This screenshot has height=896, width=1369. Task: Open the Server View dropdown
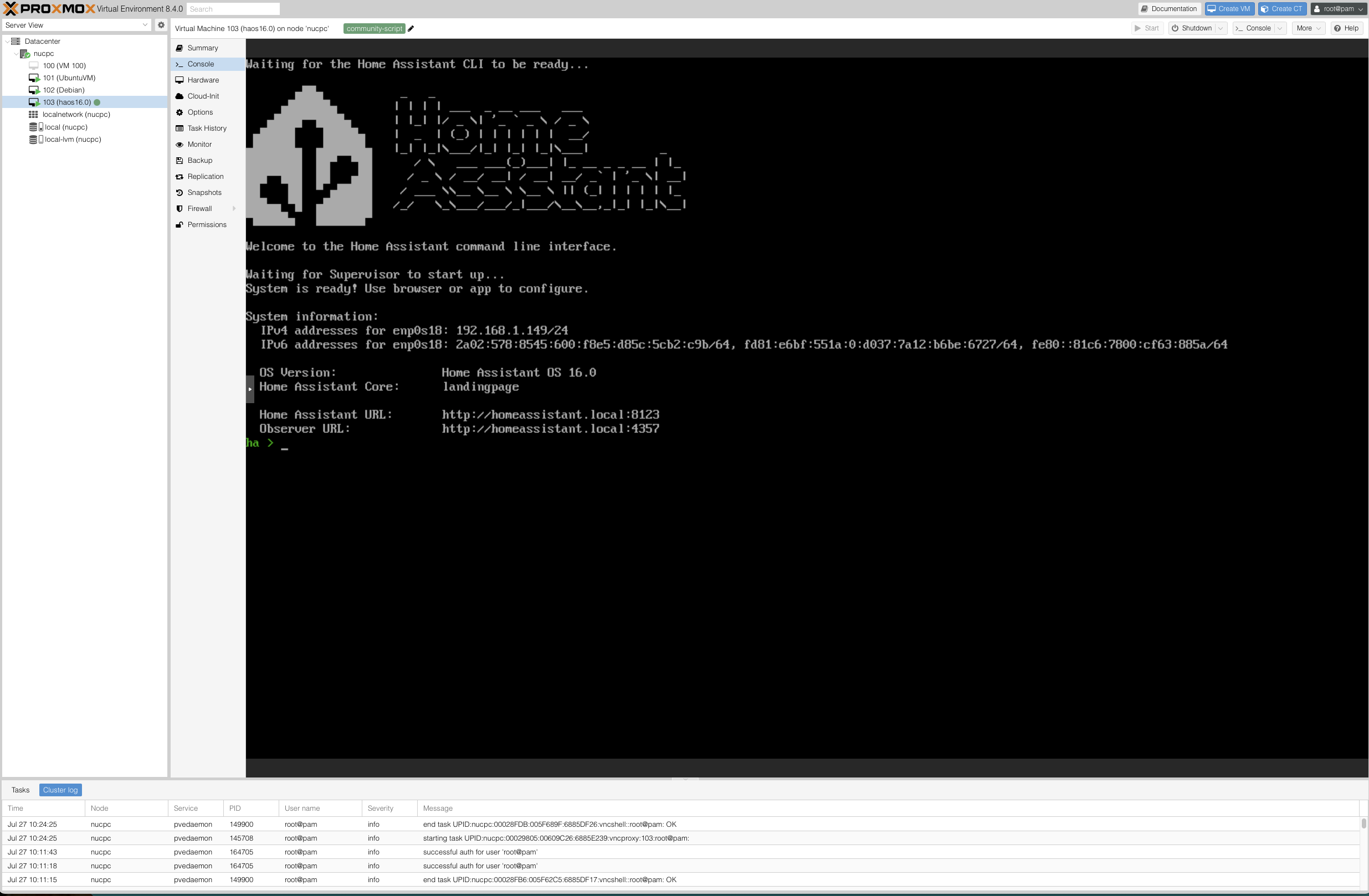(x=76, y=25)
